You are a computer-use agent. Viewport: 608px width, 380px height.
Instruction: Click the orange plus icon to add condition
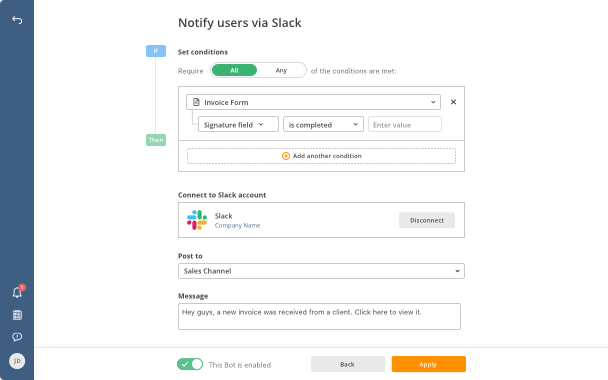(286, 156)
